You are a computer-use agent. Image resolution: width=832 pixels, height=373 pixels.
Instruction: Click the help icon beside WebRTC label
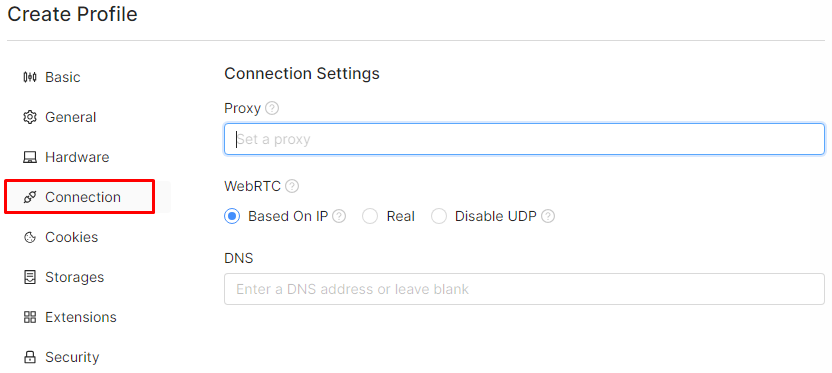[x=292, y=186]
